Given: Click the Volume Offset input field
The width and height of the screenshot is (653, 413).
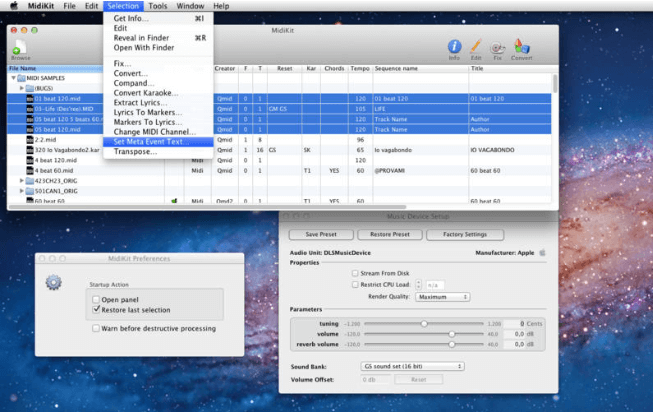Looking at the screenshot, I should click(376, 380).
